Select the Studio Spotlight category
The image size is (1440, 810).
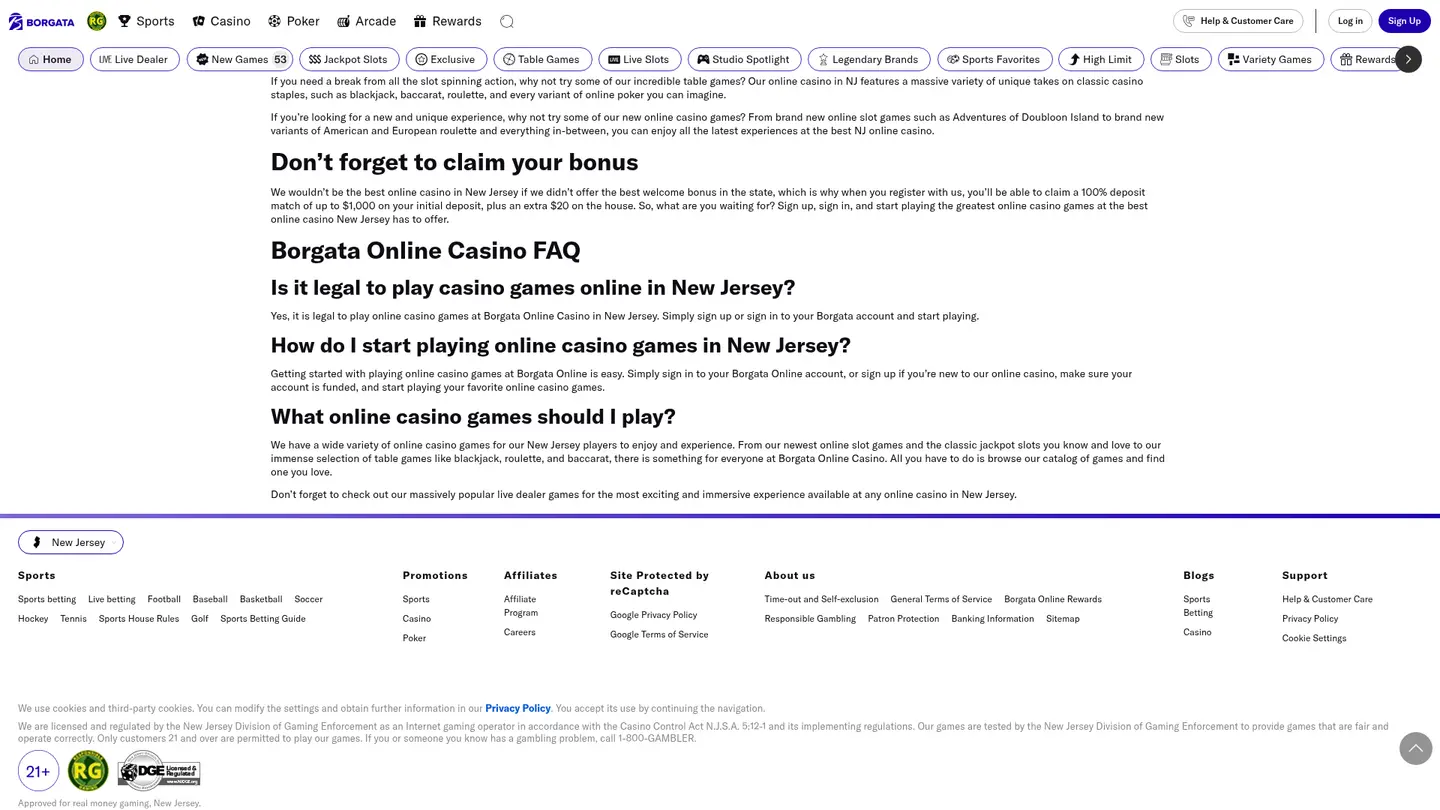point(744,59)
